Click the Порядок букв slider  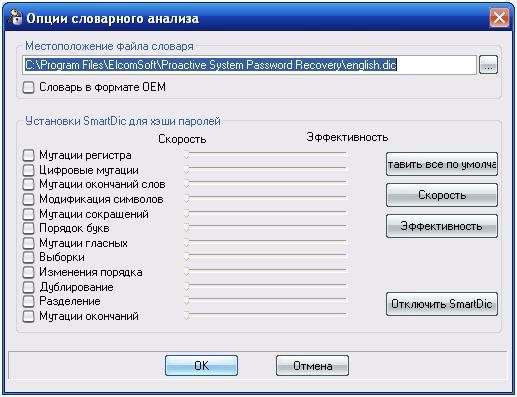[x=265, y=228]
